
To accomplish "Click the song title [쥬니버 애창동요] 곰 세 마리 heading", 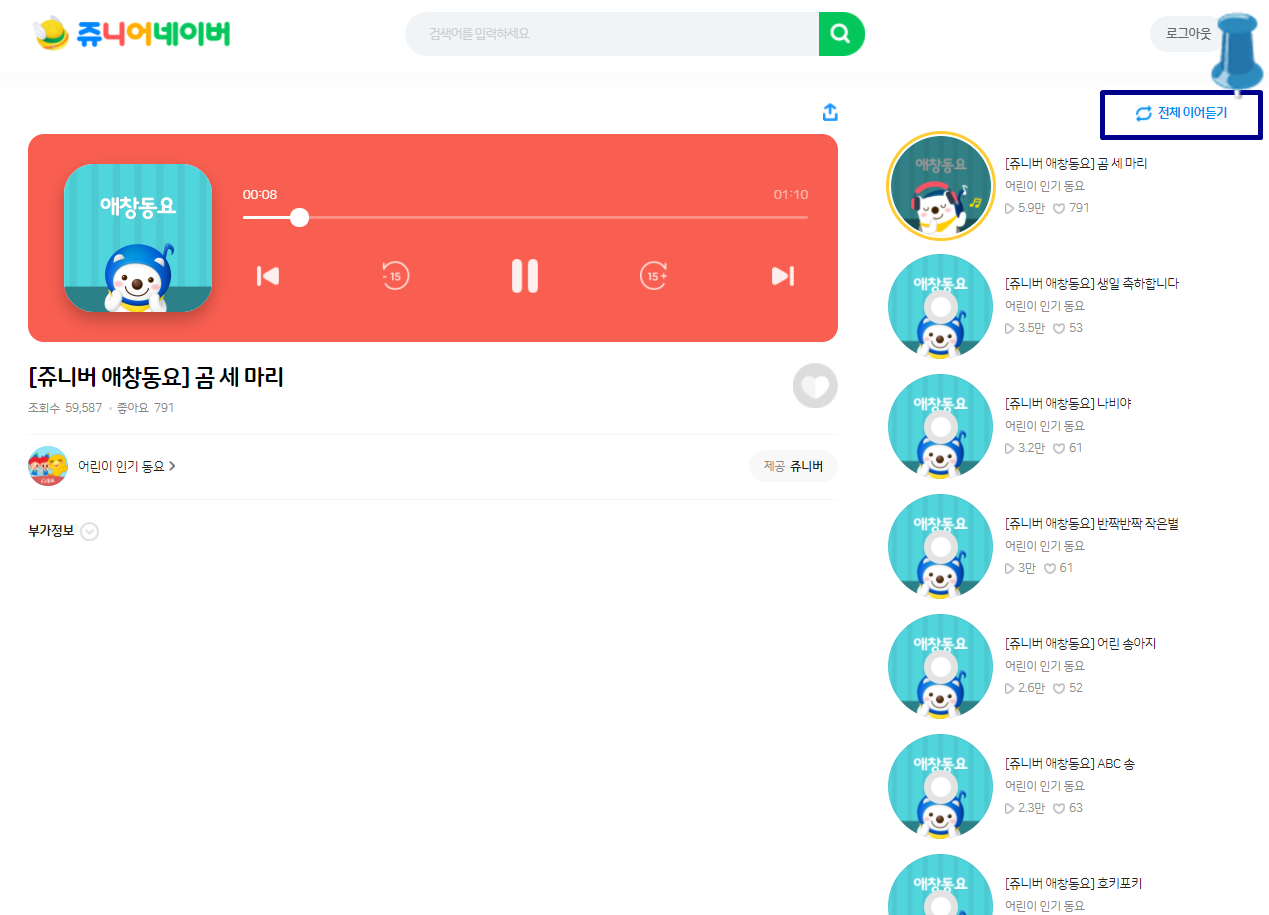I will point(156,377).
